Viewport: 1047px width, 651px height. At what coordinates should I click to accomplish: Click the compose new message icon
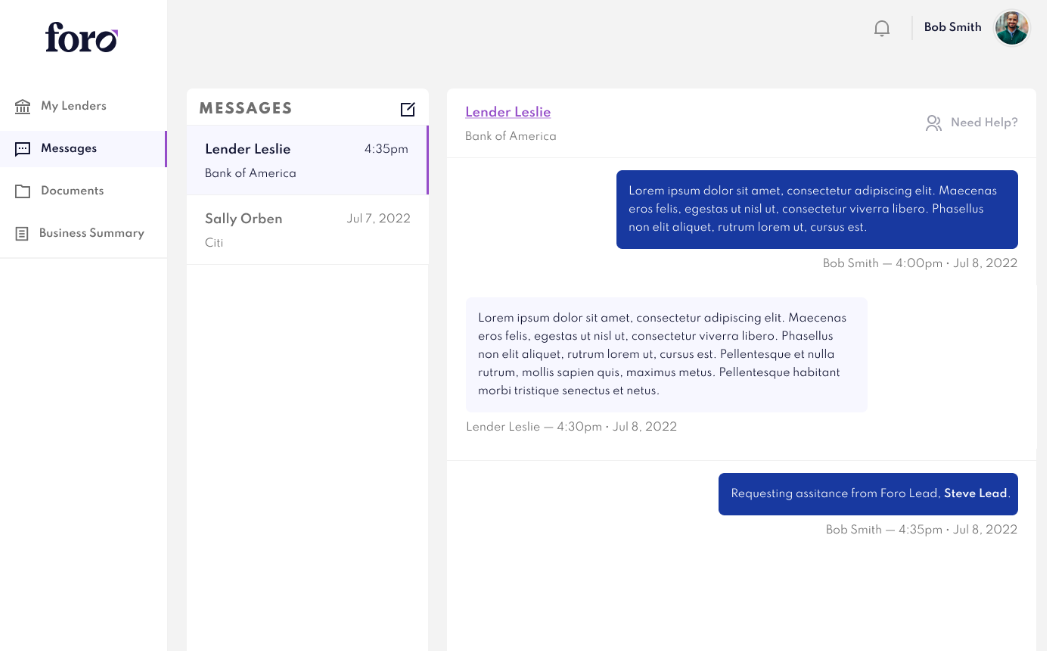tap(408, 109)
